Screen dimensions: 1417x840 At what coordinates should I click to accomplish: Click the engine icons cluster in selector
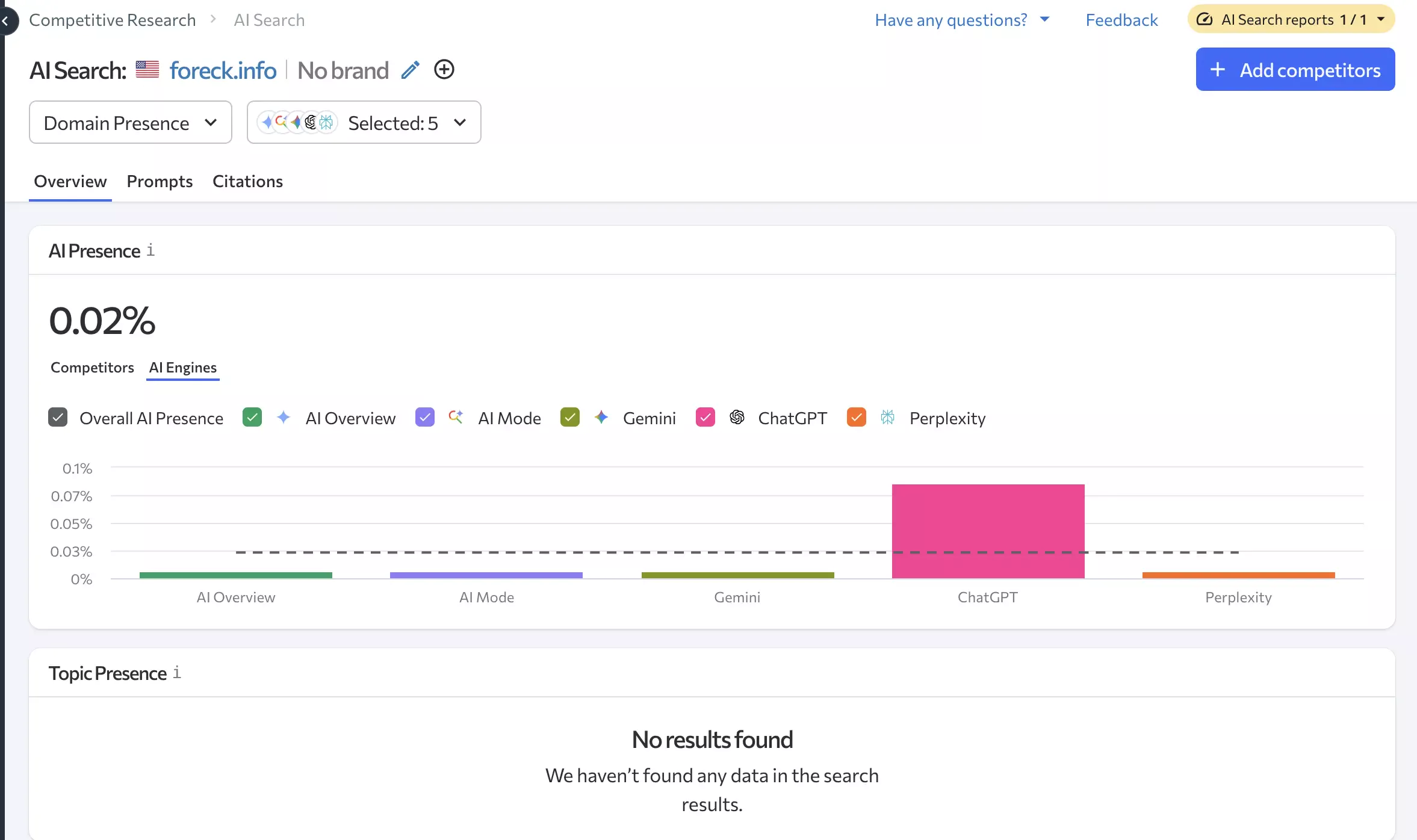point(297,123)
